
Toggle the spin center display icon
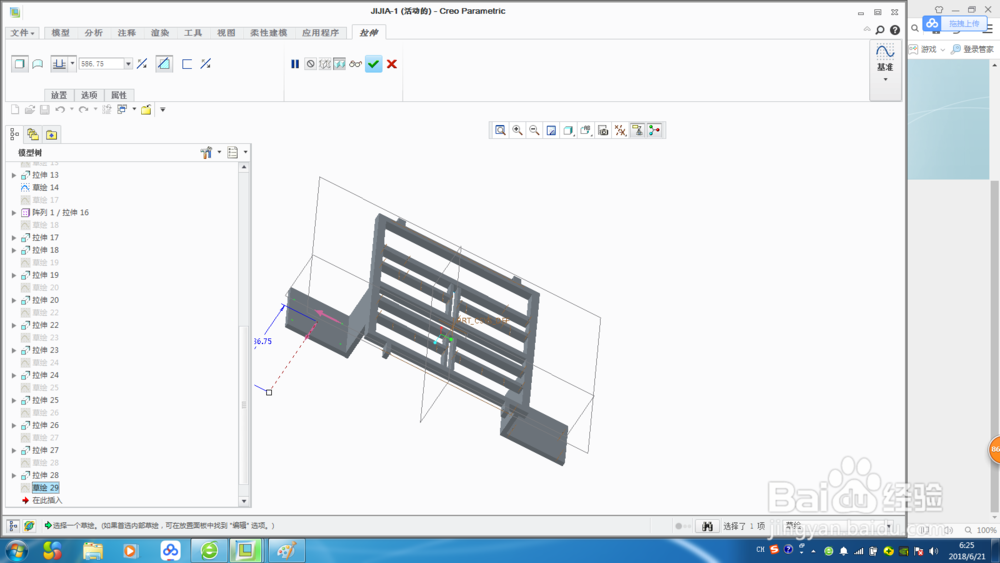coord(654,130)
